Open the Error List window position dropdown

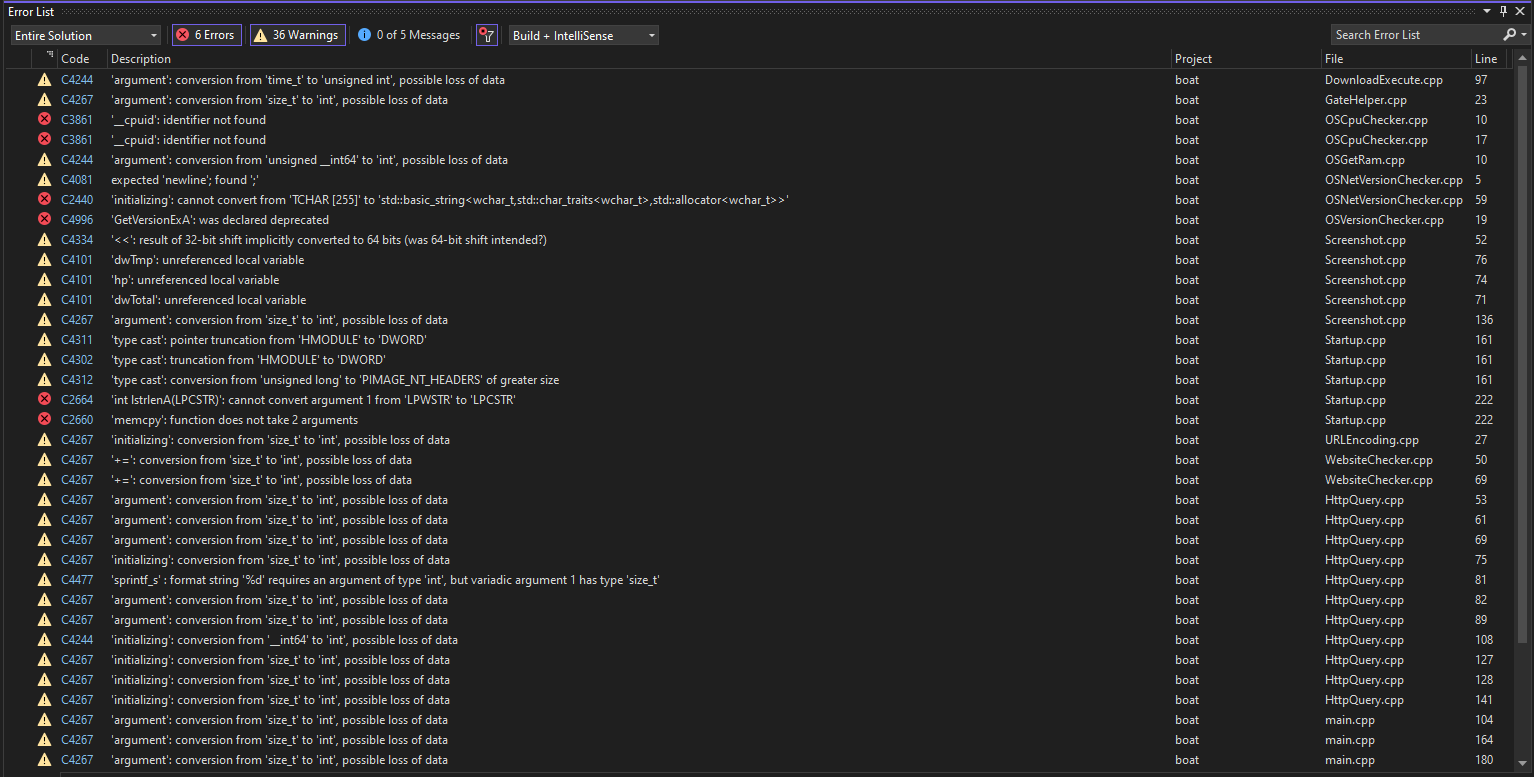[1487, 11]
